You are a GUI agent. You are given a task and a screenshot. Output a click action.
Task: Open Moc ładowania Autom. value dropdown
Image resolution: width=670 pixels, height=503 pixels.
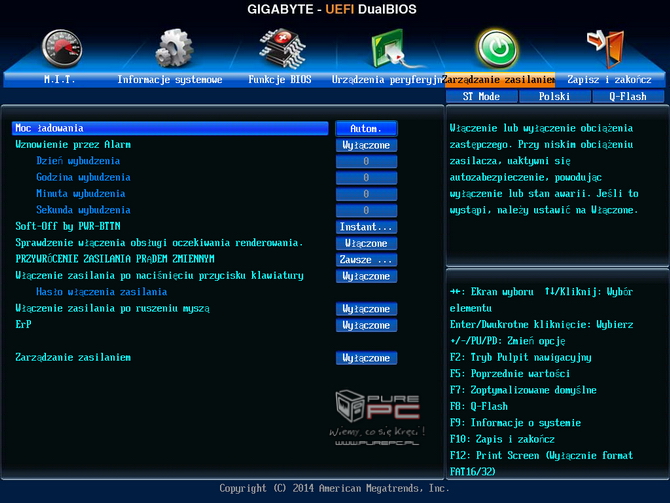(366, 129)
